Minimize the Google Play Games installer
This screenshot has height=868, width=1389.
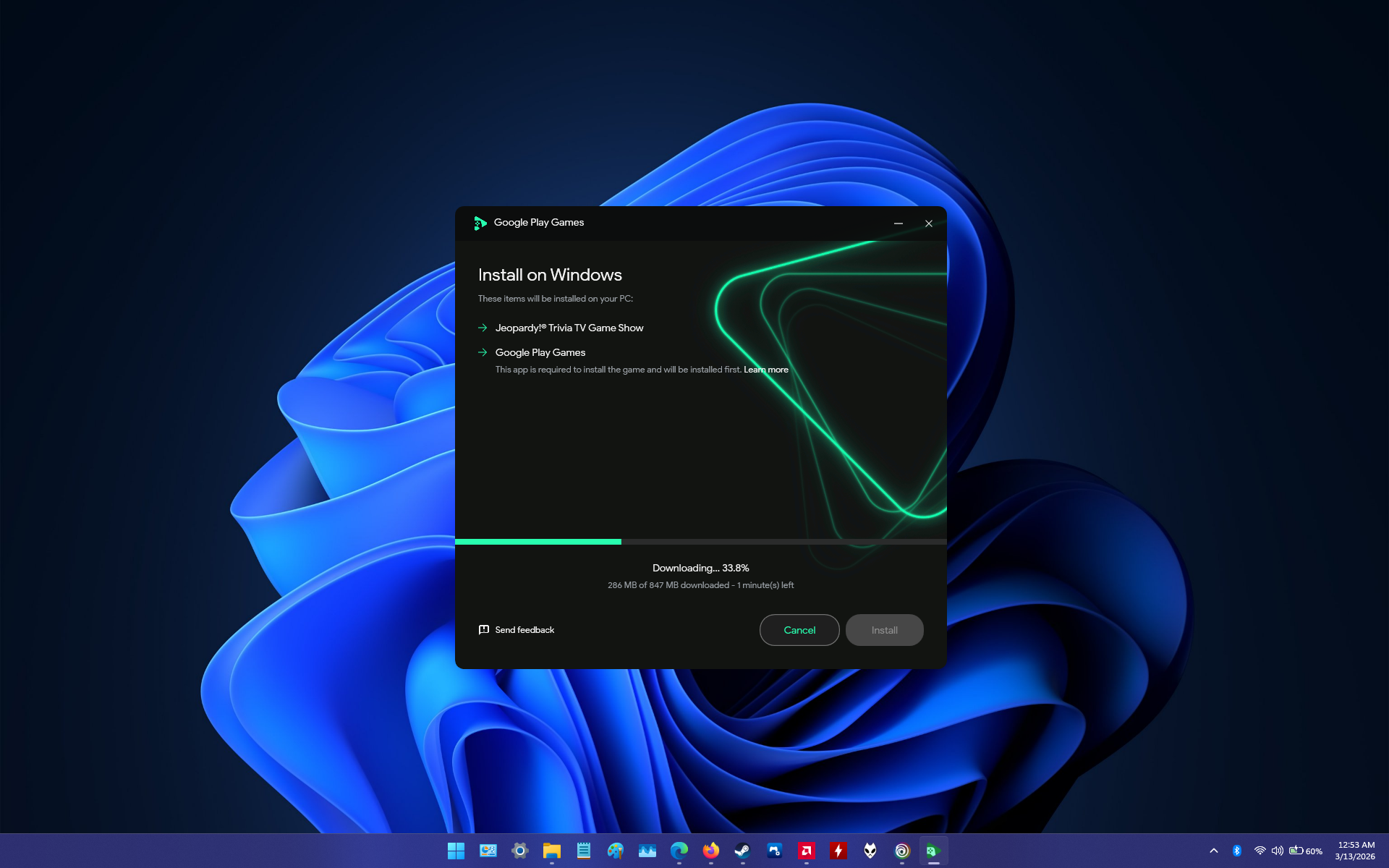(x=898, y=224)
